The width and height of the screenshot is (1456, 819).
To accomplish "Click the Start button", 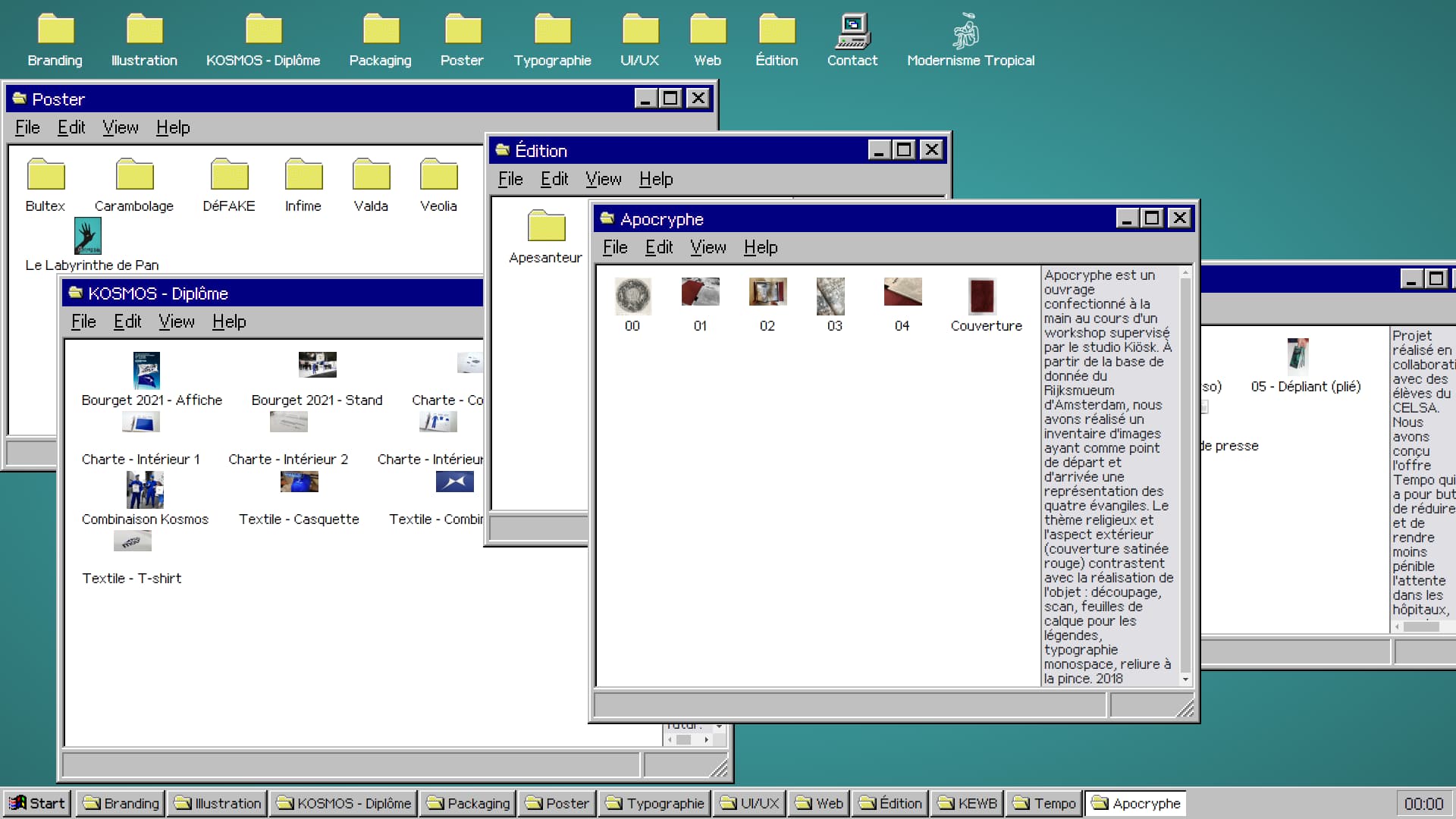I will point(36,803).
